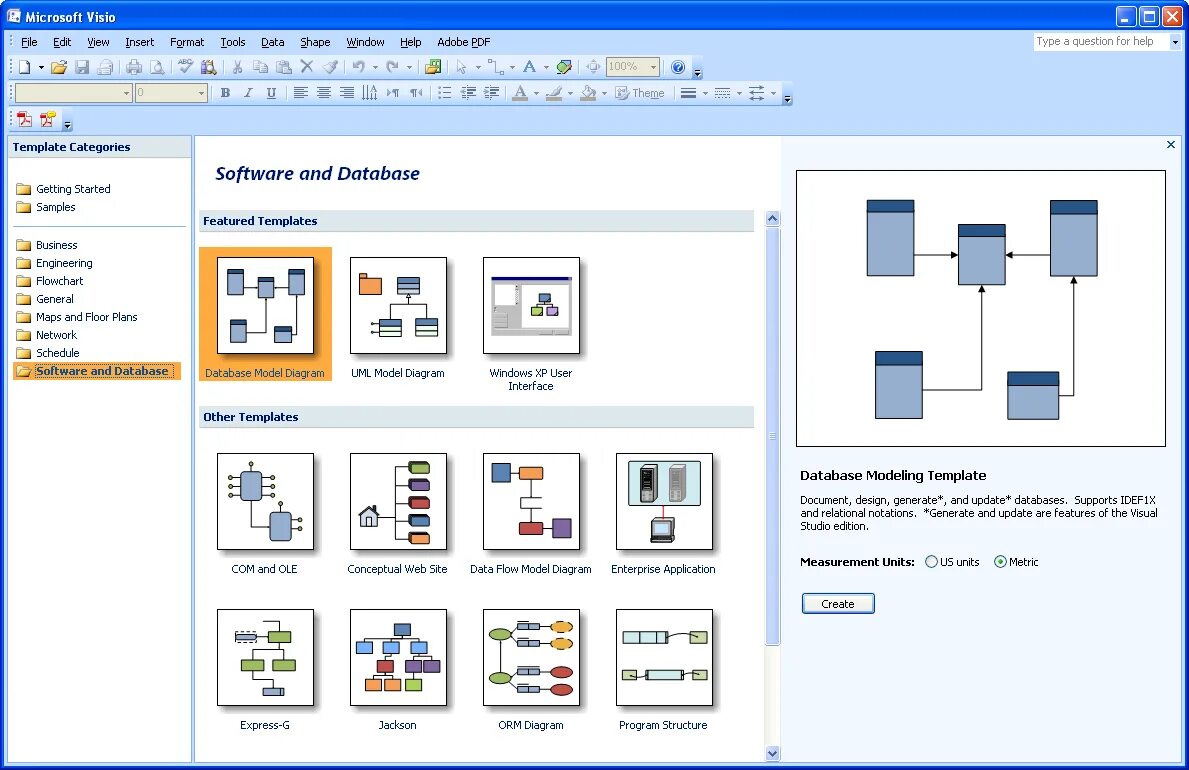Click the line color pen swatch
The image size is (1189, 770).
[x=554, y=93]
